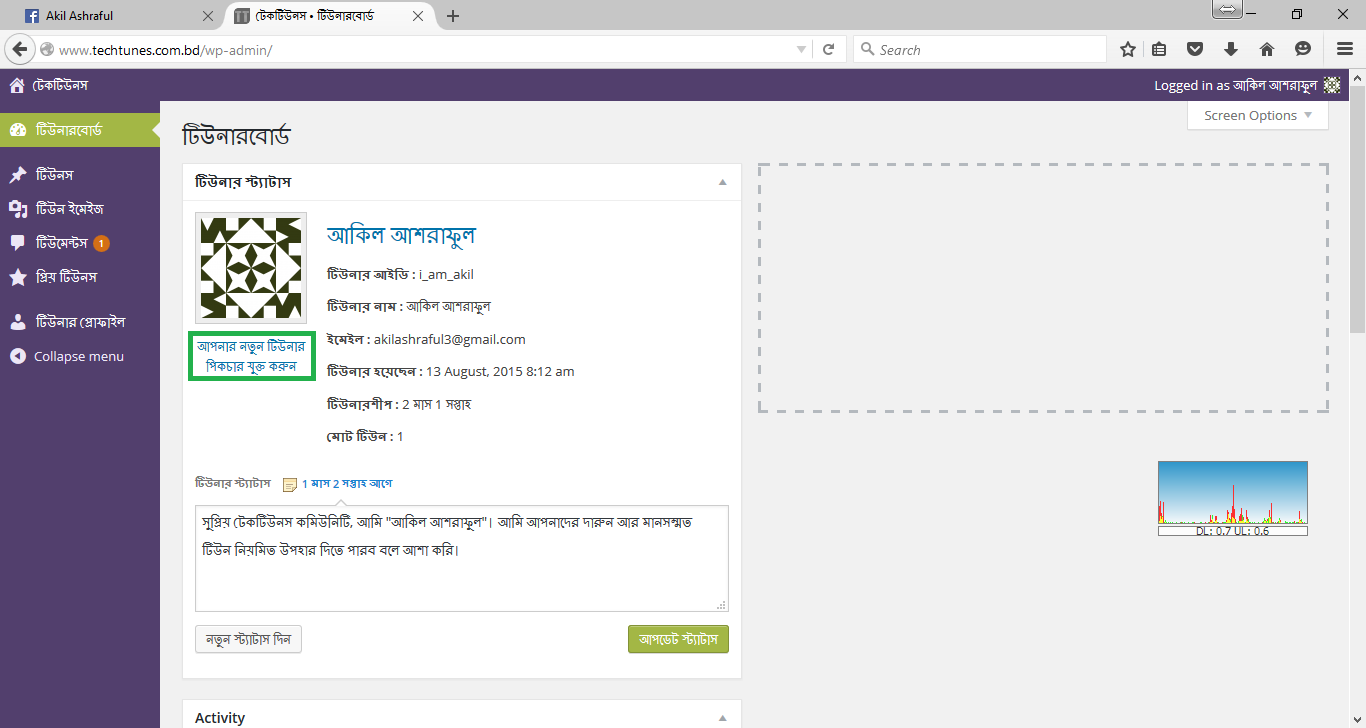Open the আকিল আশরাফুল profile name link
The height and width of the screenshot is (728, 1366).
tap(401, 235)
